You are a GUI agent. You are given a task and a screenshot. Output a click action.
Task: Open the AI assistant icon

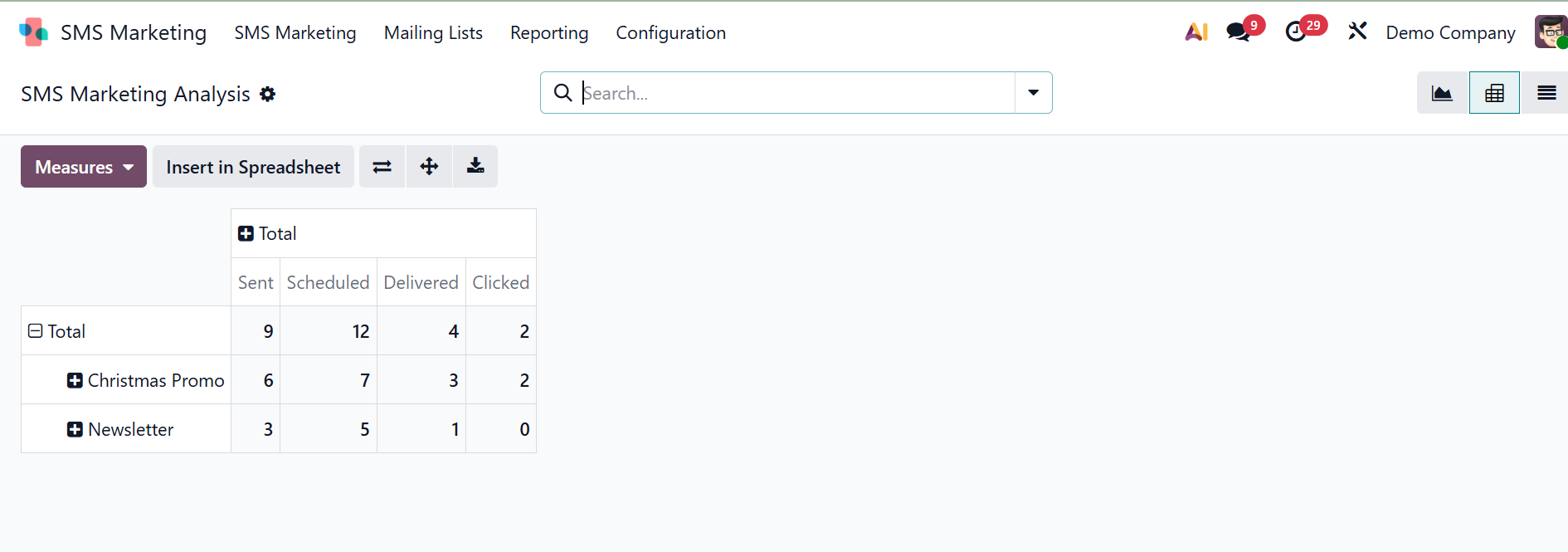(x=1195, y=32)
